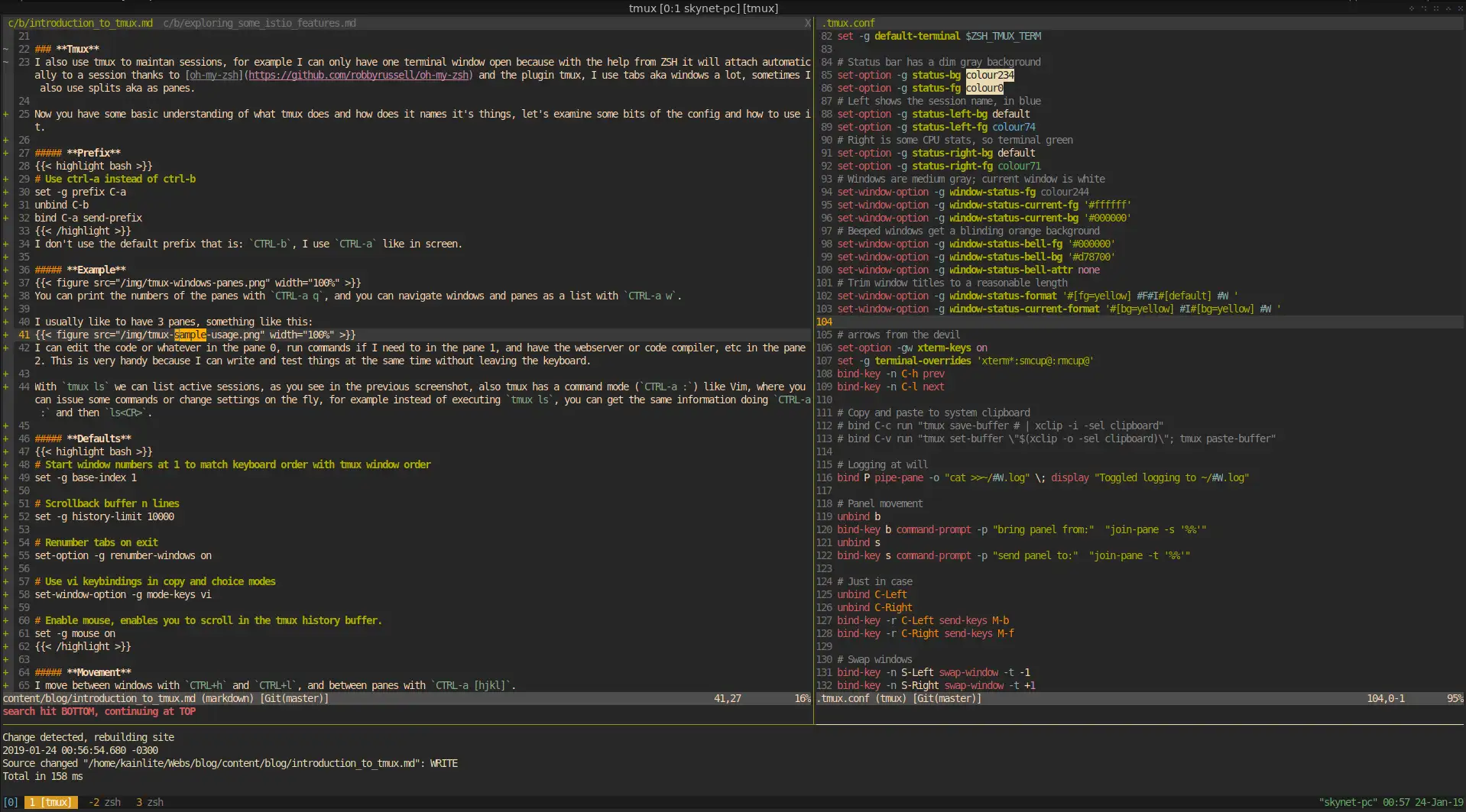This screenshot has width=1466, height=812.
Task: Select tmux window '1 [tmux]' in status bar
Action: [x=51, y=802]
